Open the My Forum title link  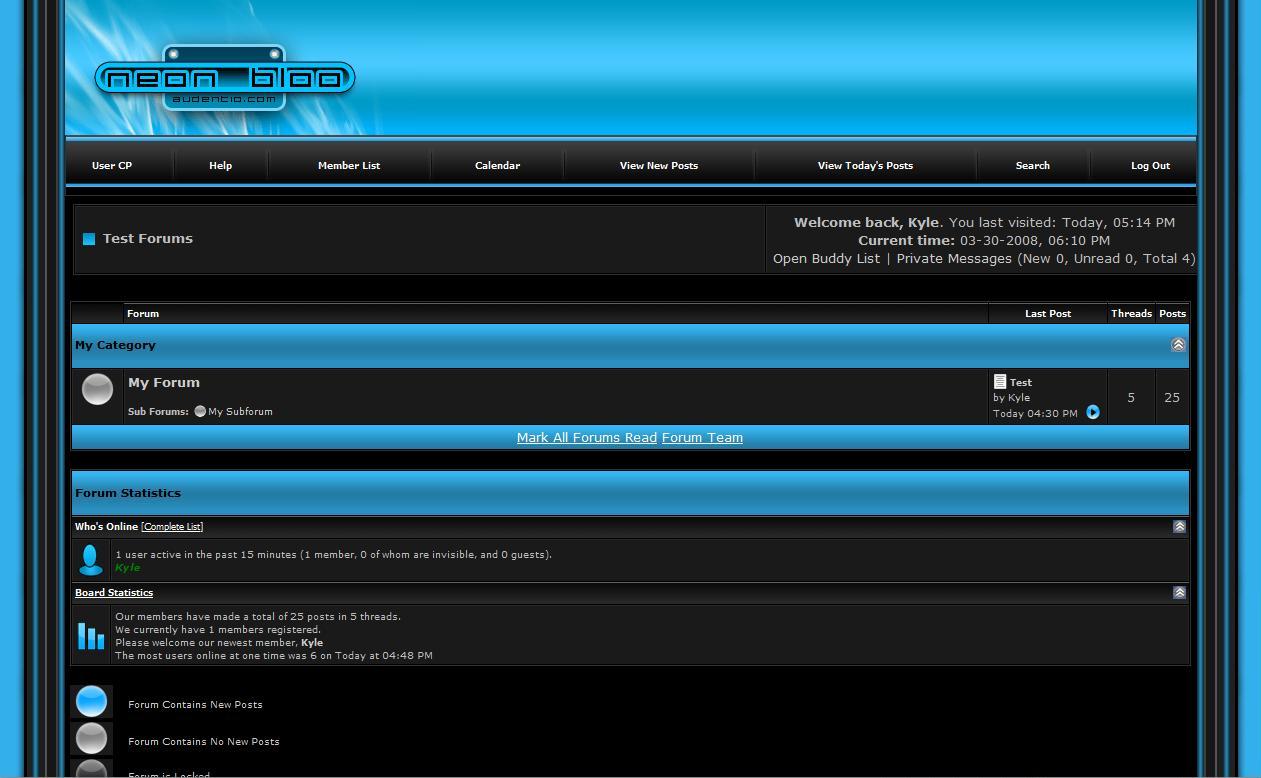[x=164, y=383]
